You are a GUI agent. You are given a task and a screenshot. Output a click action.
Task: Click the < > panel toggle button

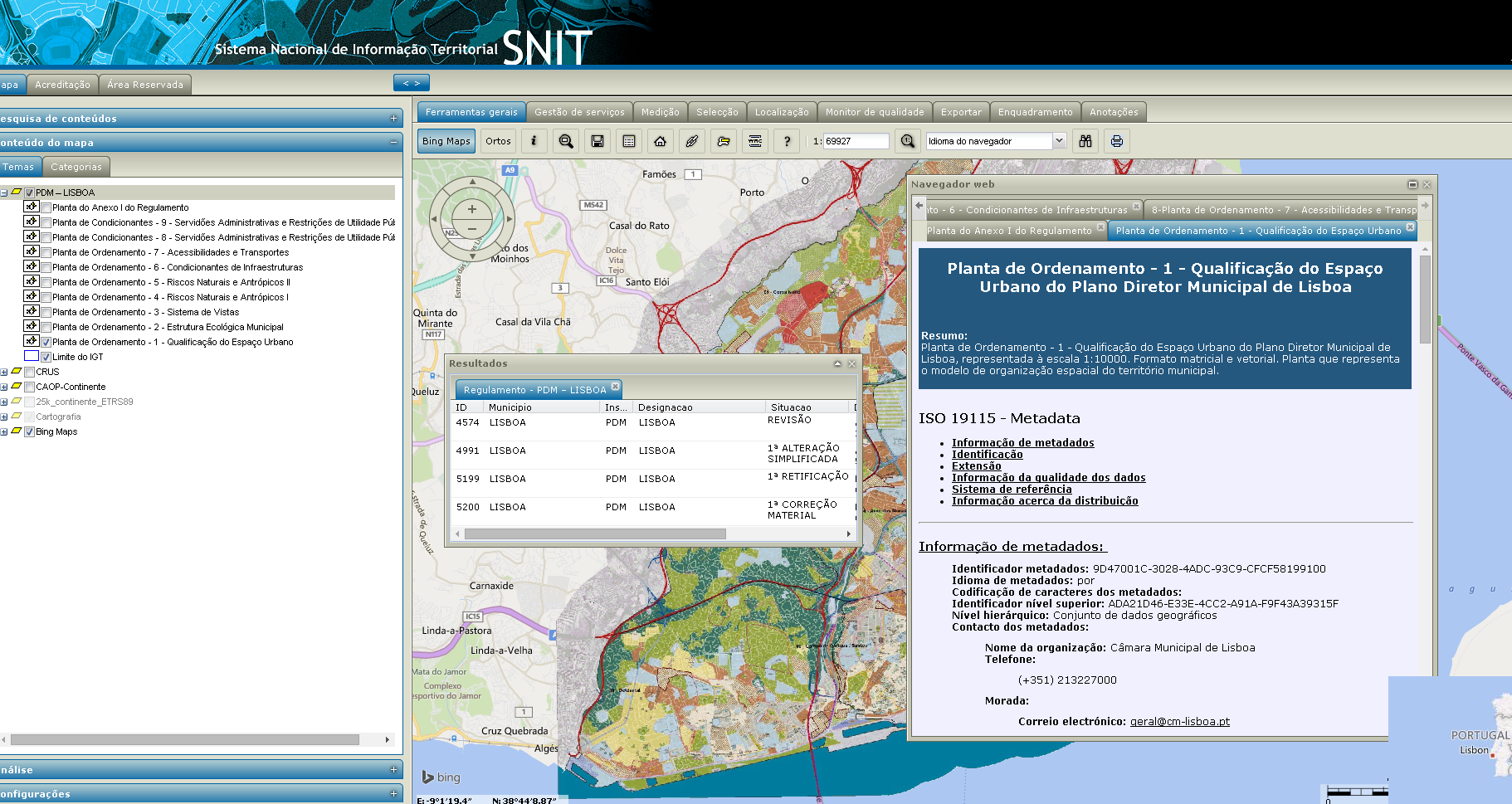pyautogui.click(x=412, y=83)
